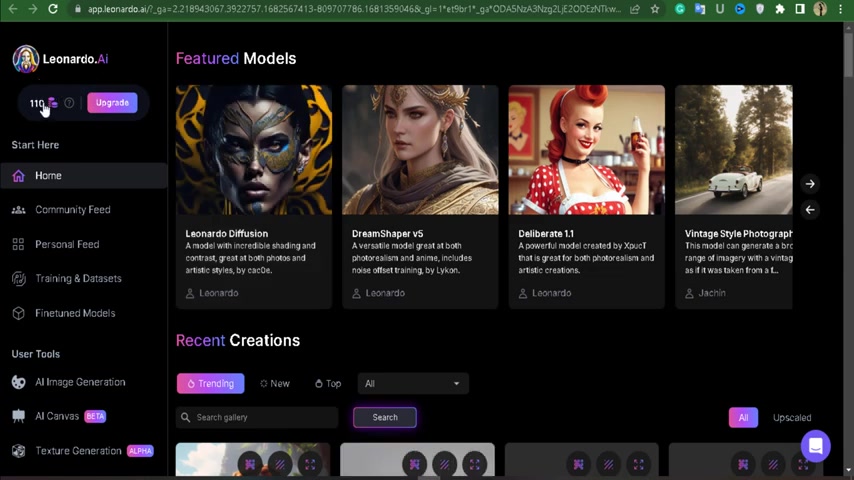
Task: Click the Personal Feed grid icon
Action: [19, 244]
